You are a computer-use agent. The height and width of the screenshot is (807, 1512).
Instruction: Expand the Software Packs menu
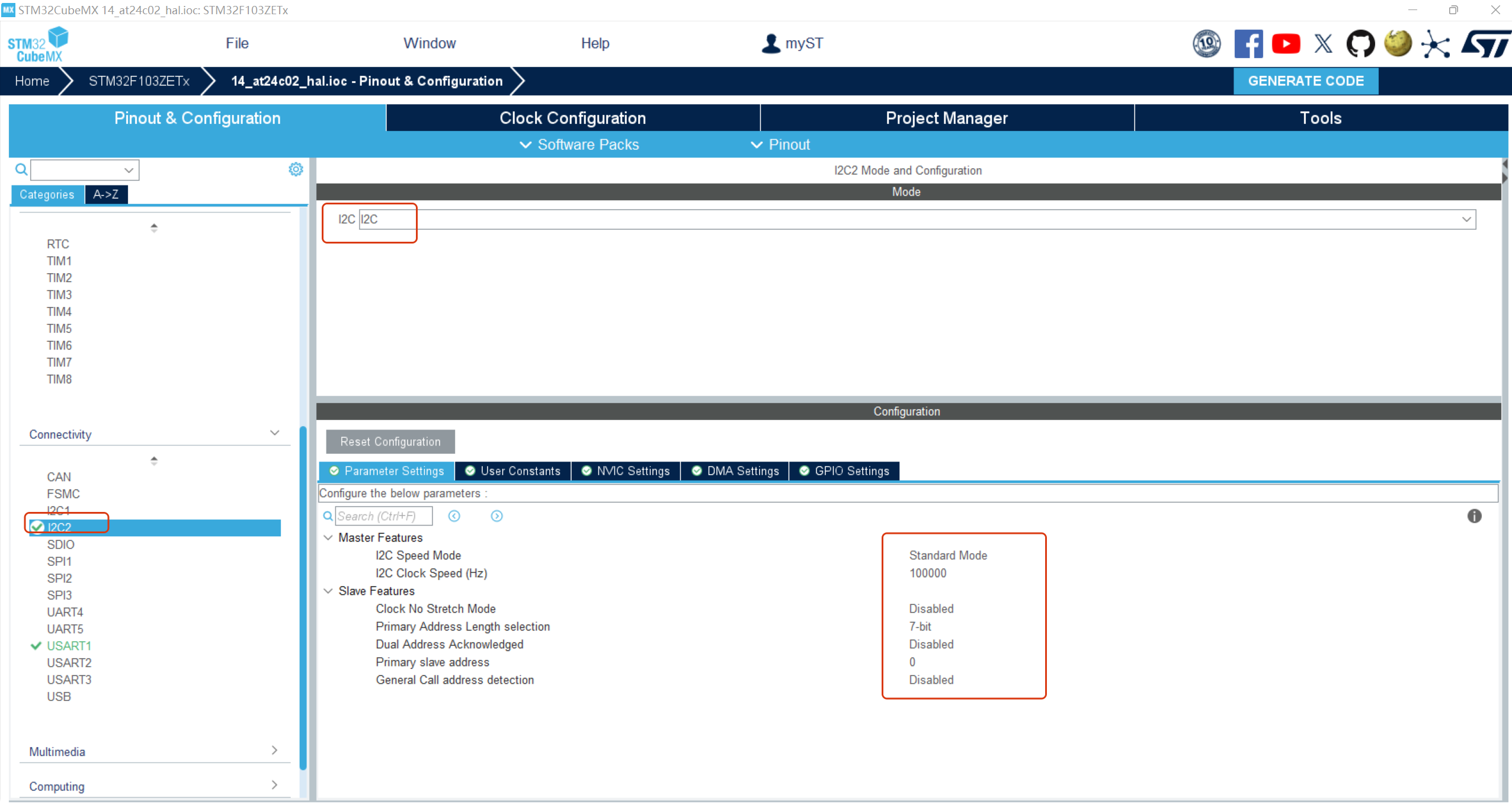pyautogui.click(x=579, y=145)
